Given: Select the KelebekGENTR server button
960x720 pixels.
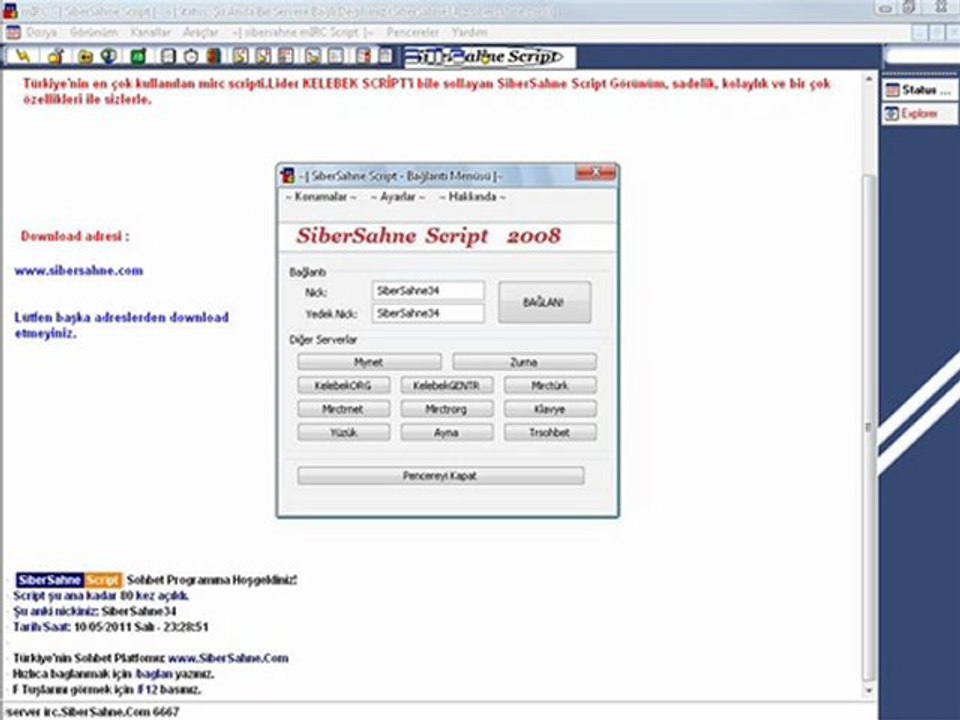Looking at the screenshot, I should [x=447, y=385].
